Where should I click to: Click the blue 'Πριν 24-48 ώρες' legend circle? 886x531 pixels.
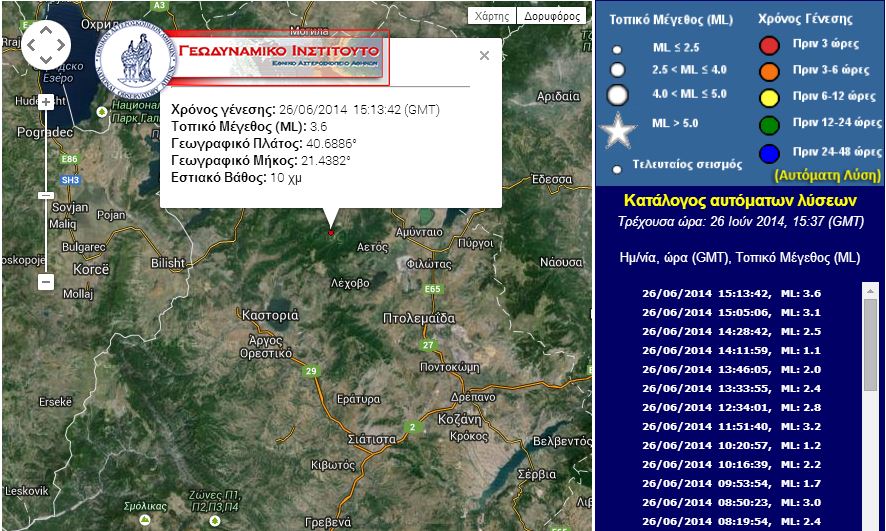[769, 153]
